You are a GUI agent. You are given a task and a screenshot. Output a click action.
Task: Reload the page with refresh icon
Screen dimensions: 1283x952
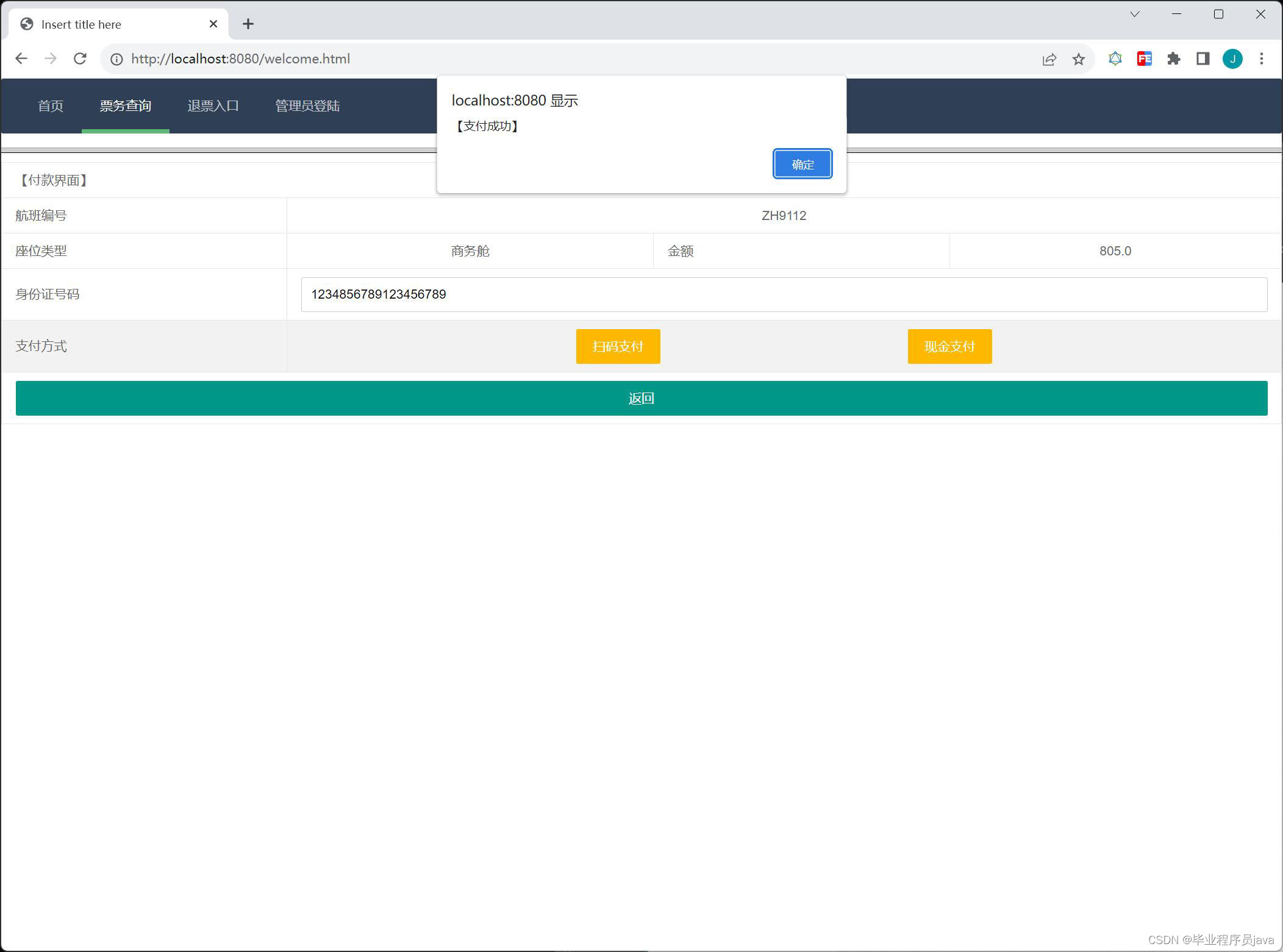point(80,59)
